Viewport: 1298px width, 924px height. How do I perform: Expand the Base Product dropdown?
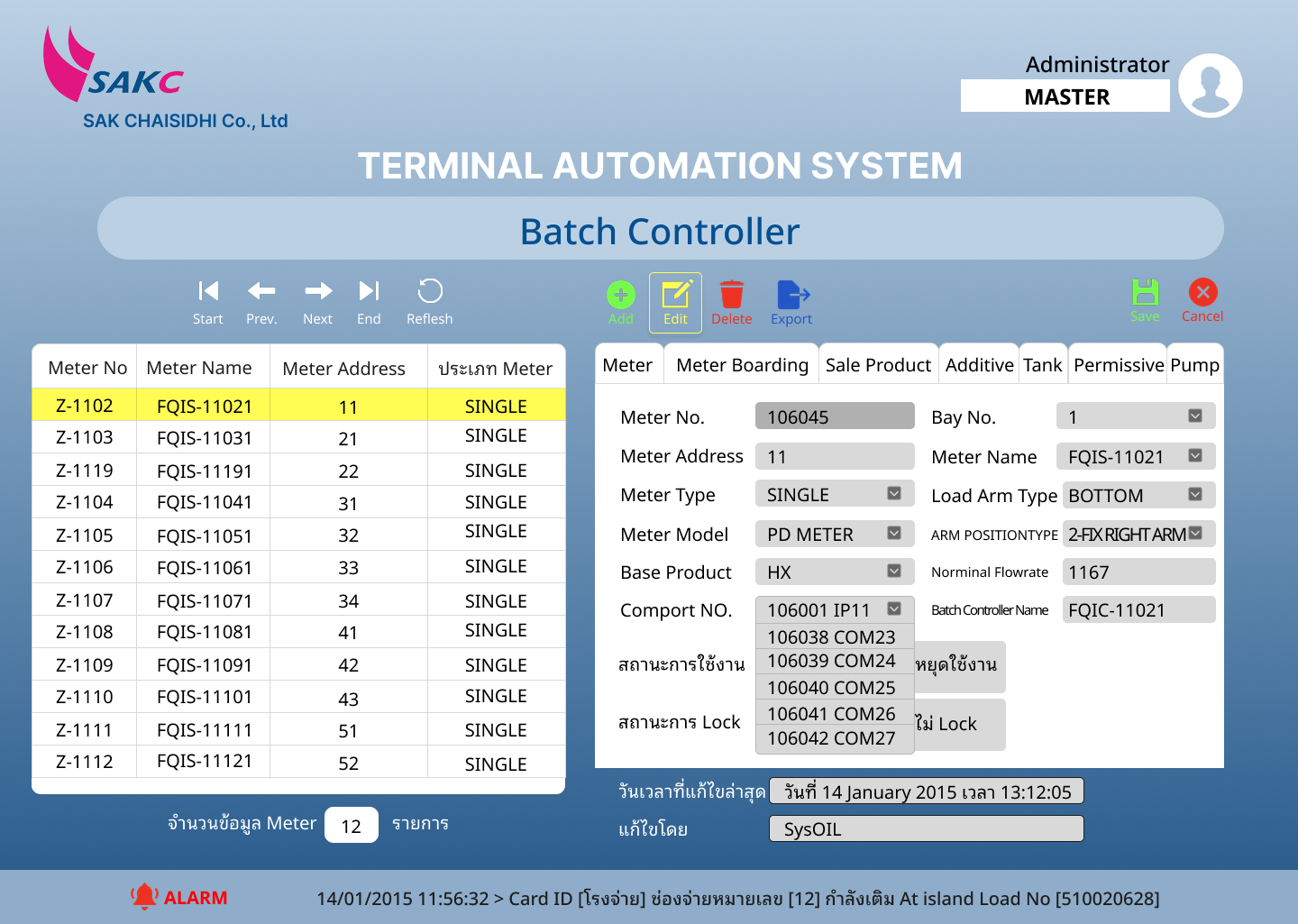[894, 571]
